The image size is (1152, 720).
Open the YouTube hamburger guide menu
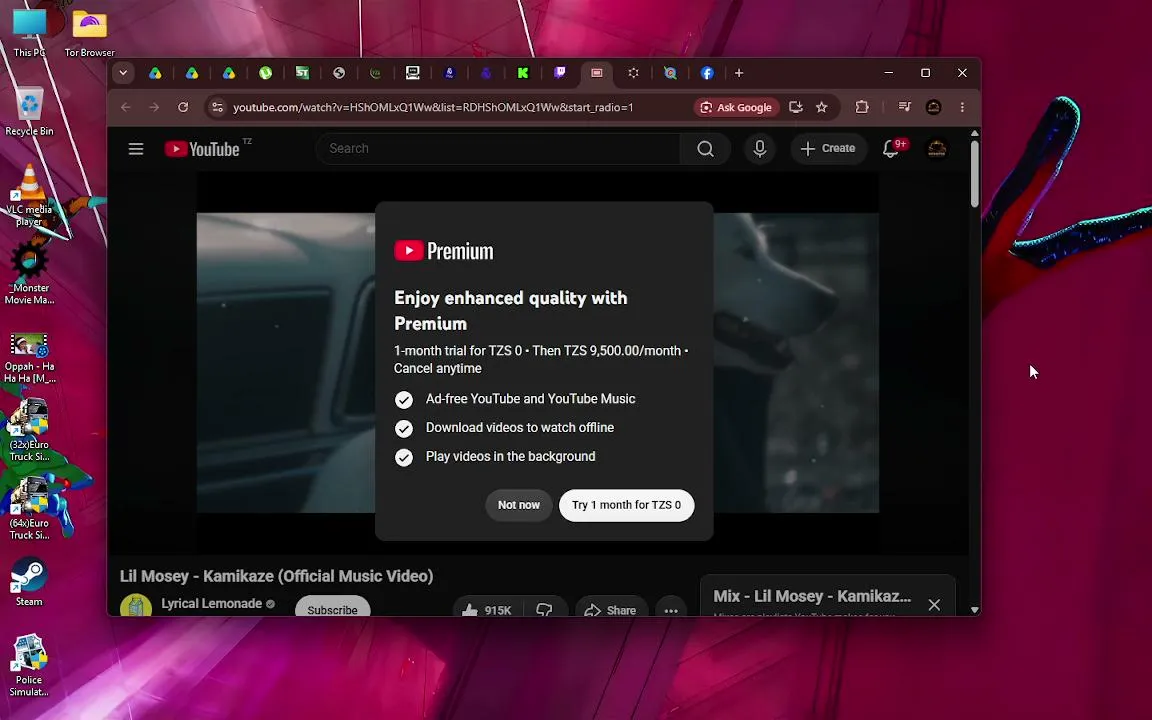[x=136, y=149]
